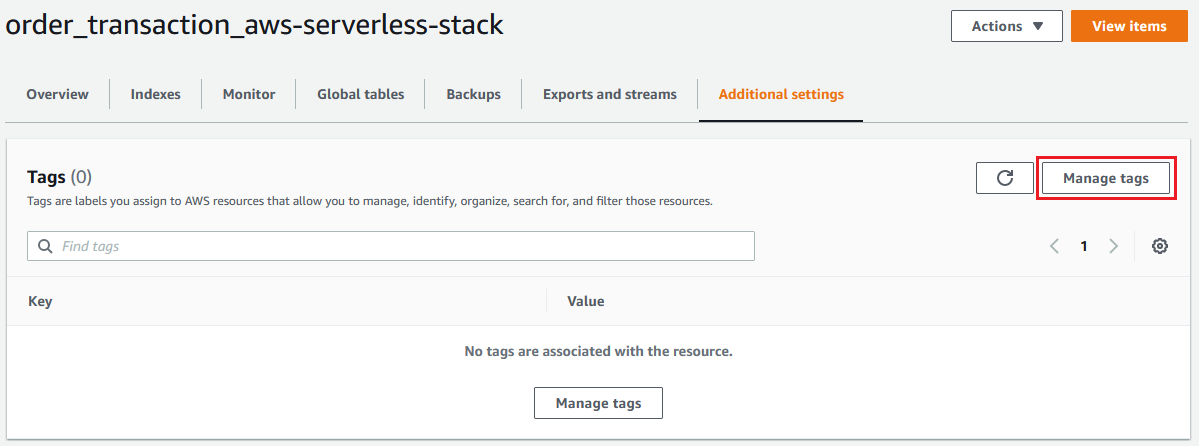Click the View items button
Viewport: 1199px width, 446px height.
(x=1129, y=26)
